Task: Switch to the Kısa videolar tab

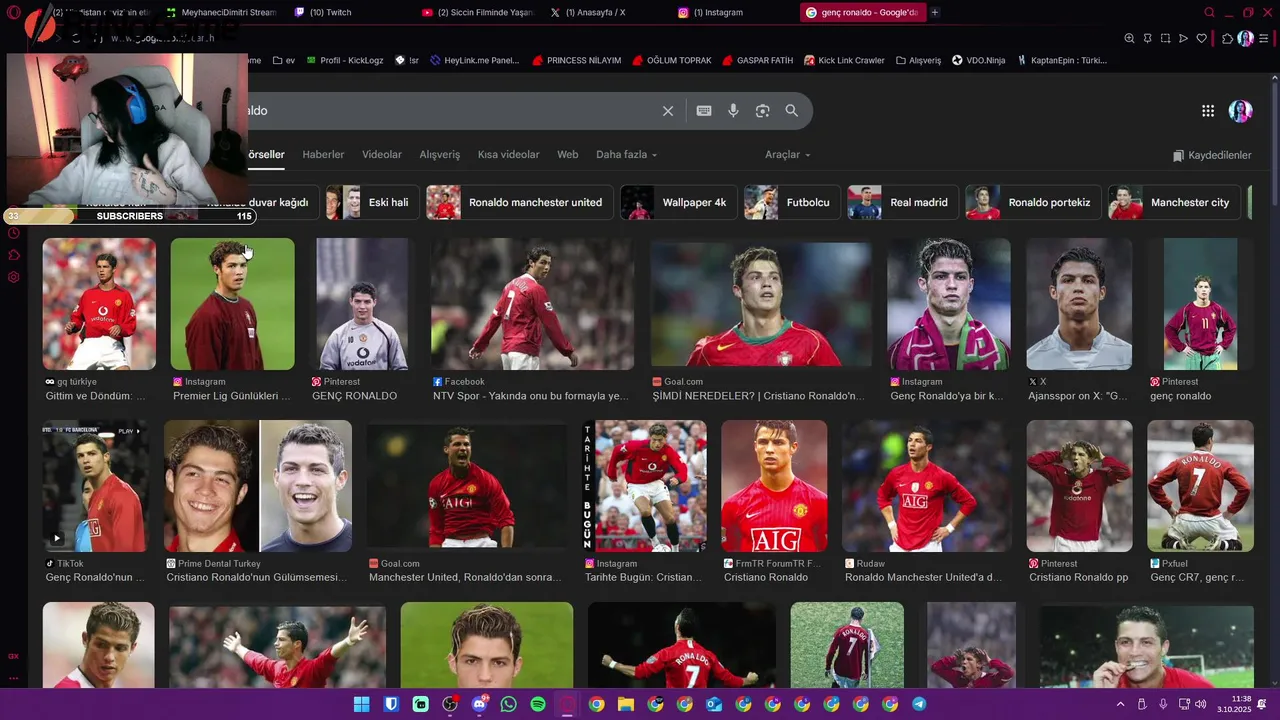Action: 508,155
